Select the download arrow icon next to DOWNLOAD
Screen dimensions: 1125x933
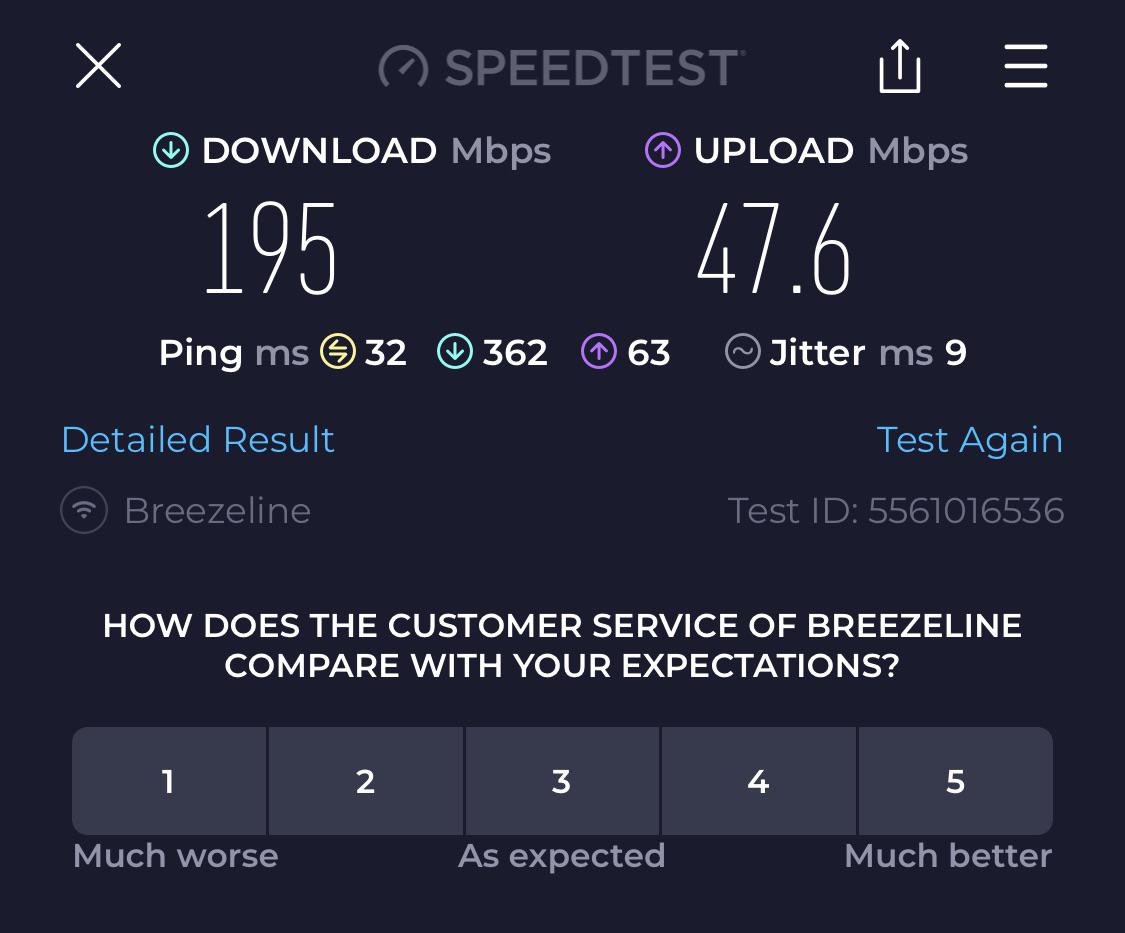coord(170,150)
